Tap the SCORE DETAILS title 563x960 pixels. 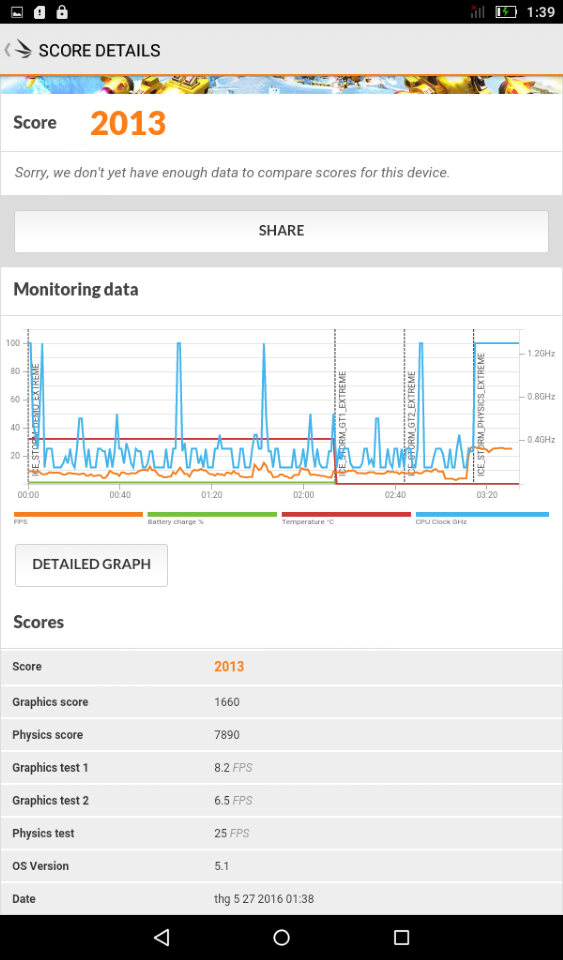tap(99, 50)
